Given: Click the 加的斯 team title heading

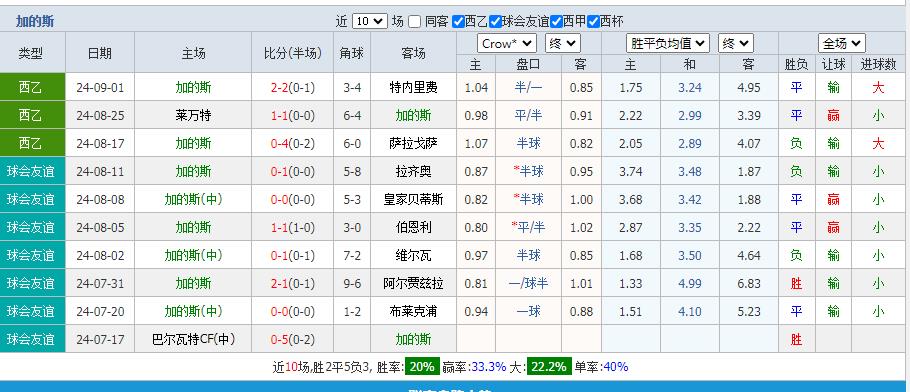Looking at the screenshot, I should tap(35, 21).
